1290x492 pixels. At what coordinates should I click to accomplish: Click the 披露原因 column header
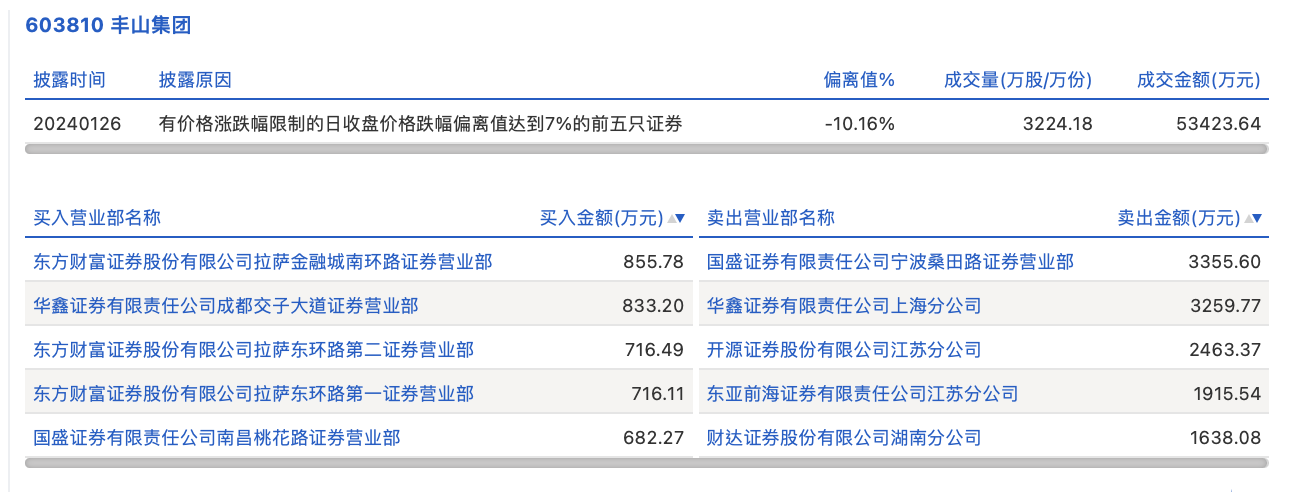point(195,80)
